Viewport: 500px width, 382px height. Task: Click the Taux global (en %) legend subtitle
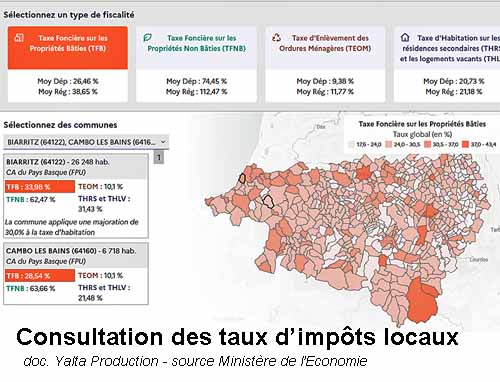click(422, 134)
